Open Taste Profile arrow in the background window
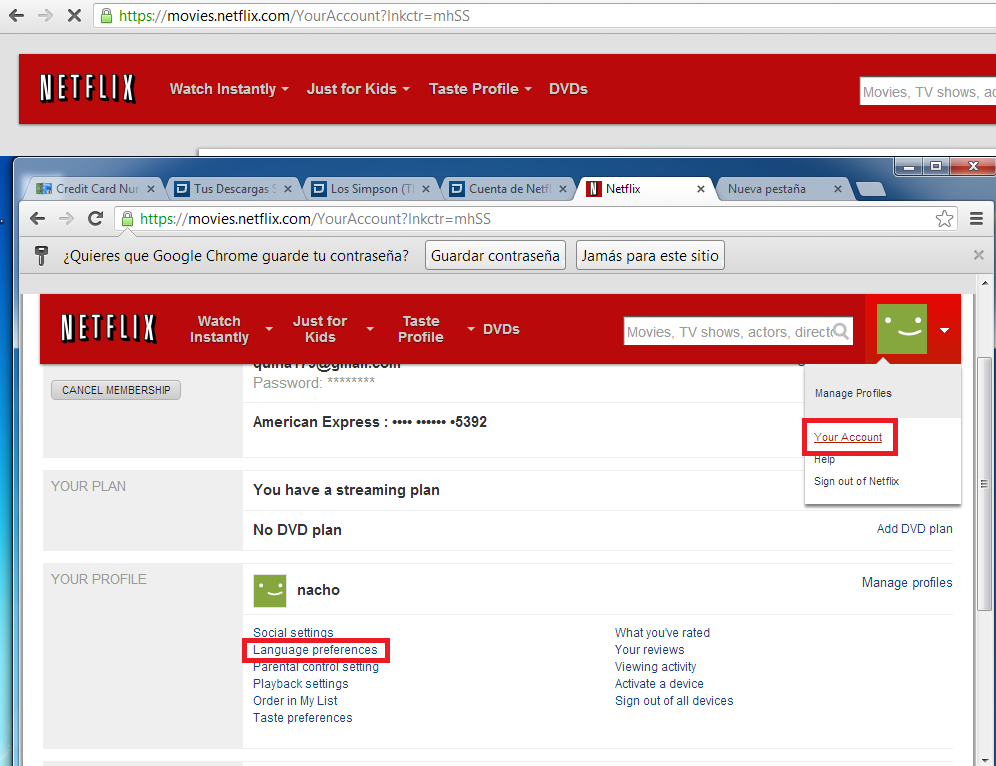Viewport: 996px width, 766px height. coord(528,89)
